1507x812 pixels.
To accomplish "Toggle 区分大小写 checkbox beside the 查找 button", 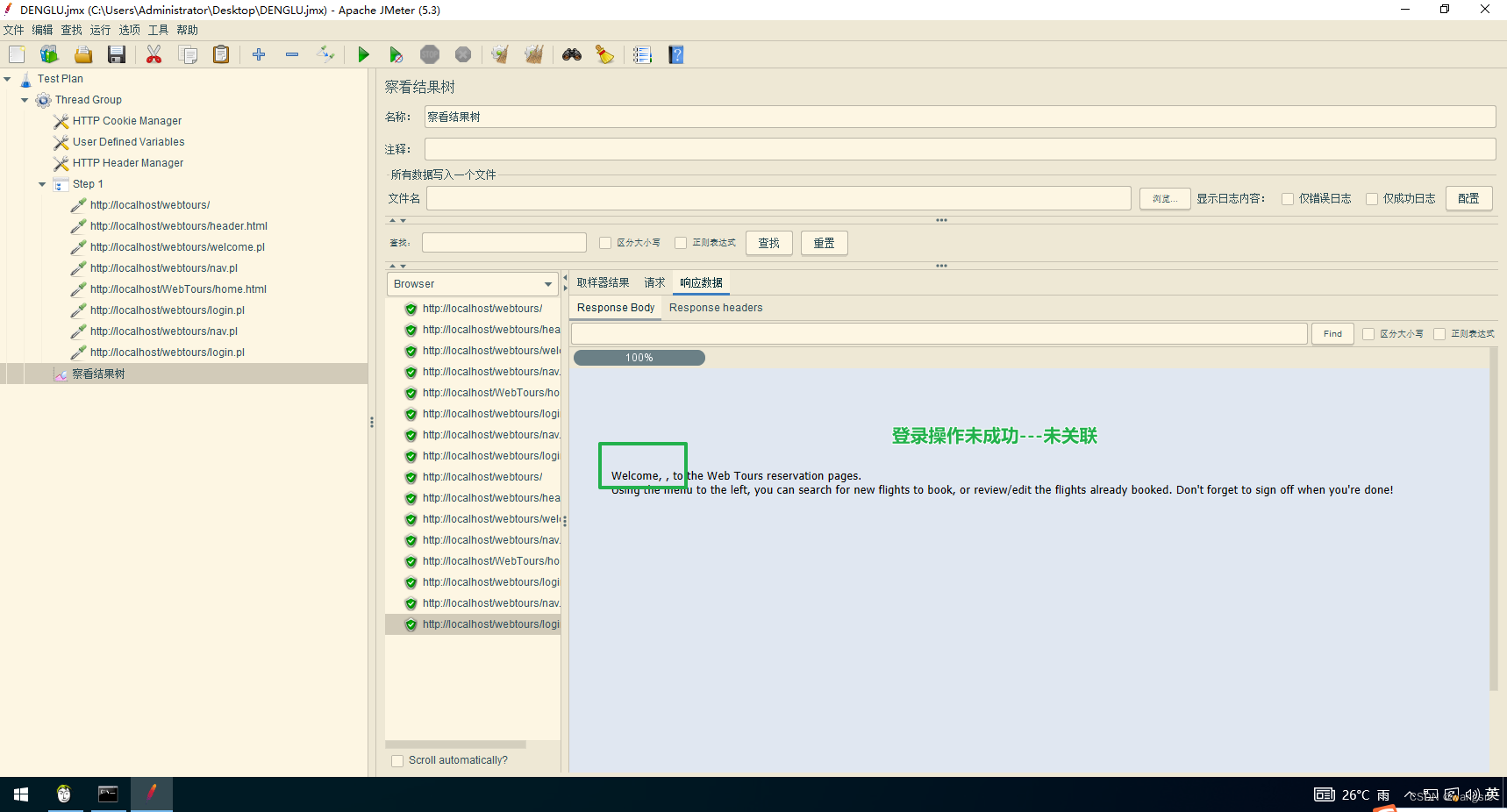I will [x=605, y=243].
